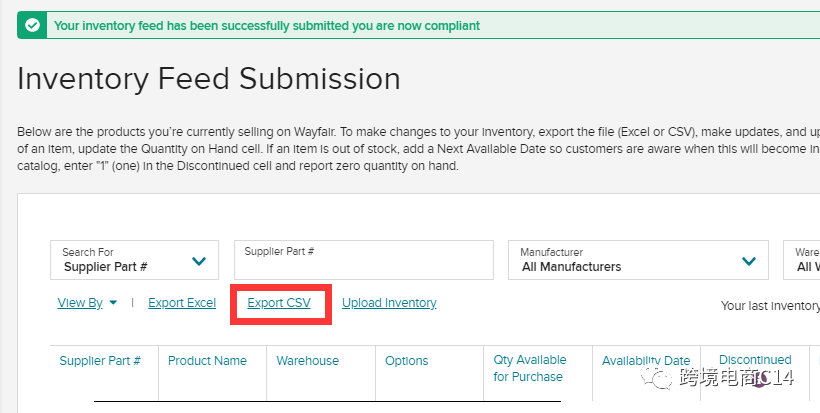Screen dimensions: 820x413
Task: Open the Upload Inventory link
Action: (389, 303)
